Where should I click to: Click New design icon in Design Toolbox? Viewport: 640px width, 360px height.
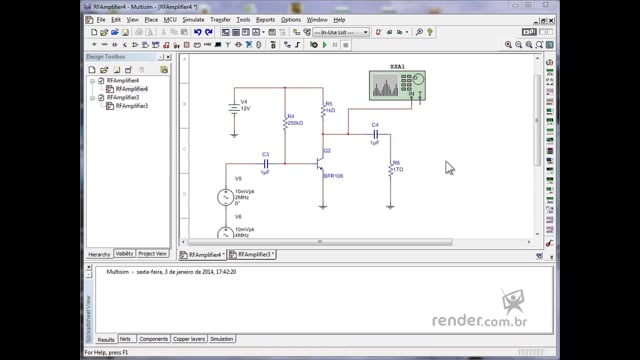pyautogui.click(x=92, y=70)
